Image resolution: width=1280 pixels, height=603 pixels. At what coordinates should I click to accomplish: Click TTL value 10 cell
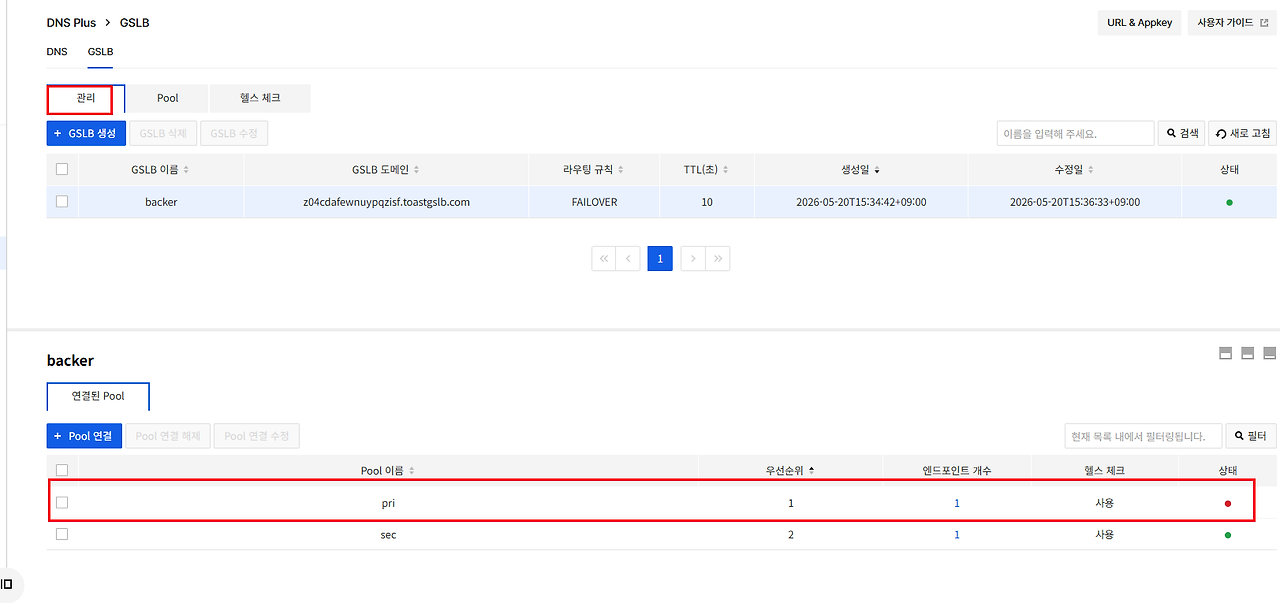click(707, 202)
